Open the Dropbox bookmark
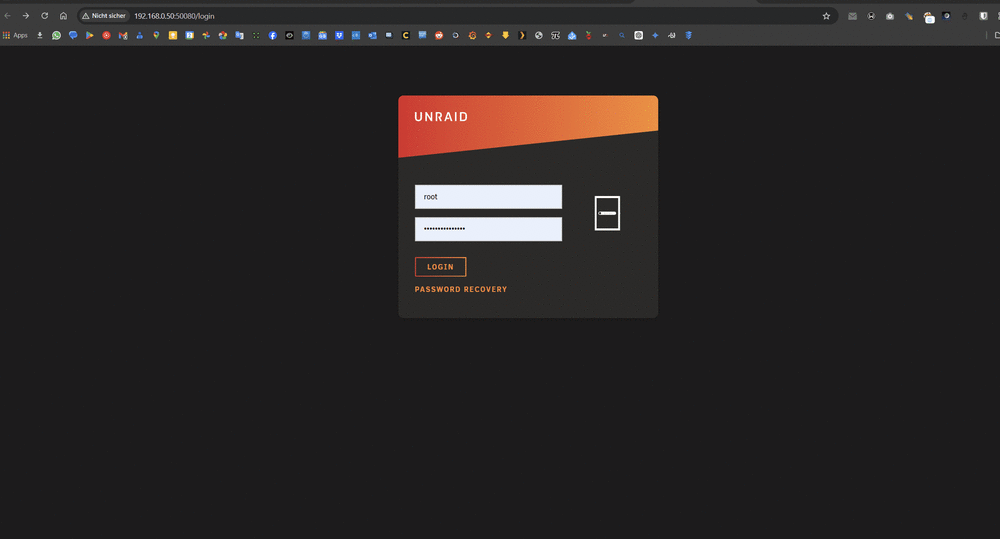The width and height of the screenshot is (1000, 539). click(x=339, y=36)
